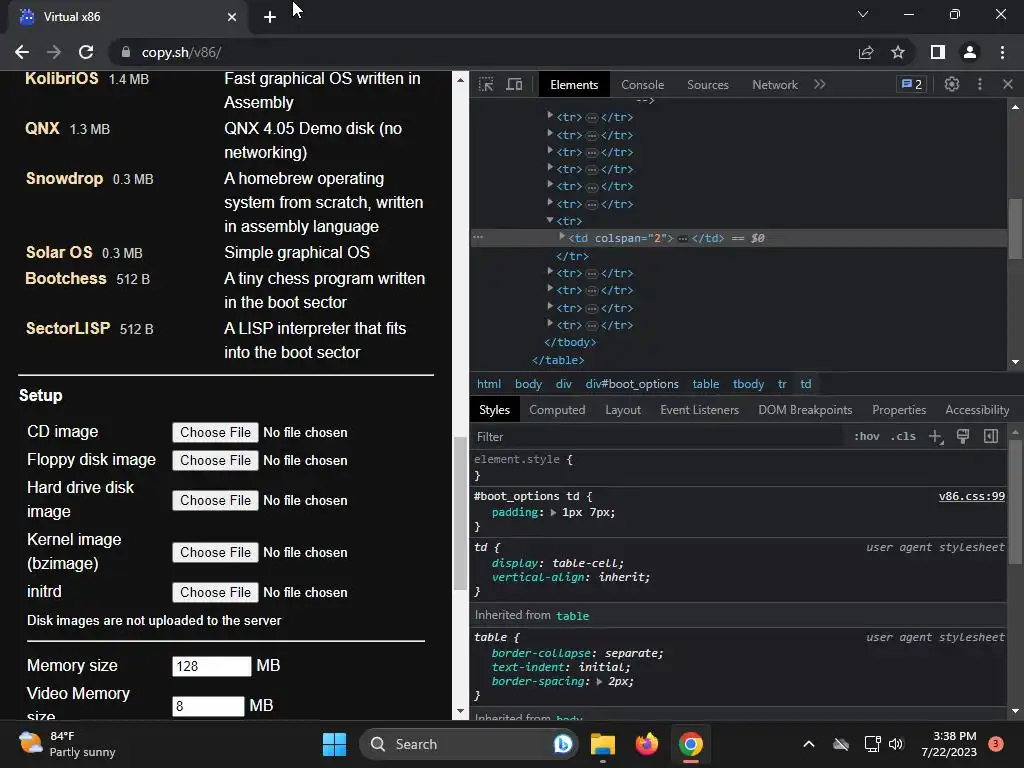The height and width of the screenshot is (768, 1024).
Task: Open DevTools settings gear
Action: (952, 84)
